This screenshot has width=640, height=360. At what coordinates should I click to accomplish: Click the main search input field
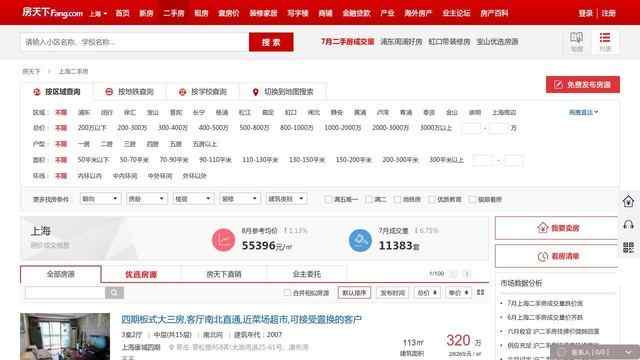tap(135, 42)
